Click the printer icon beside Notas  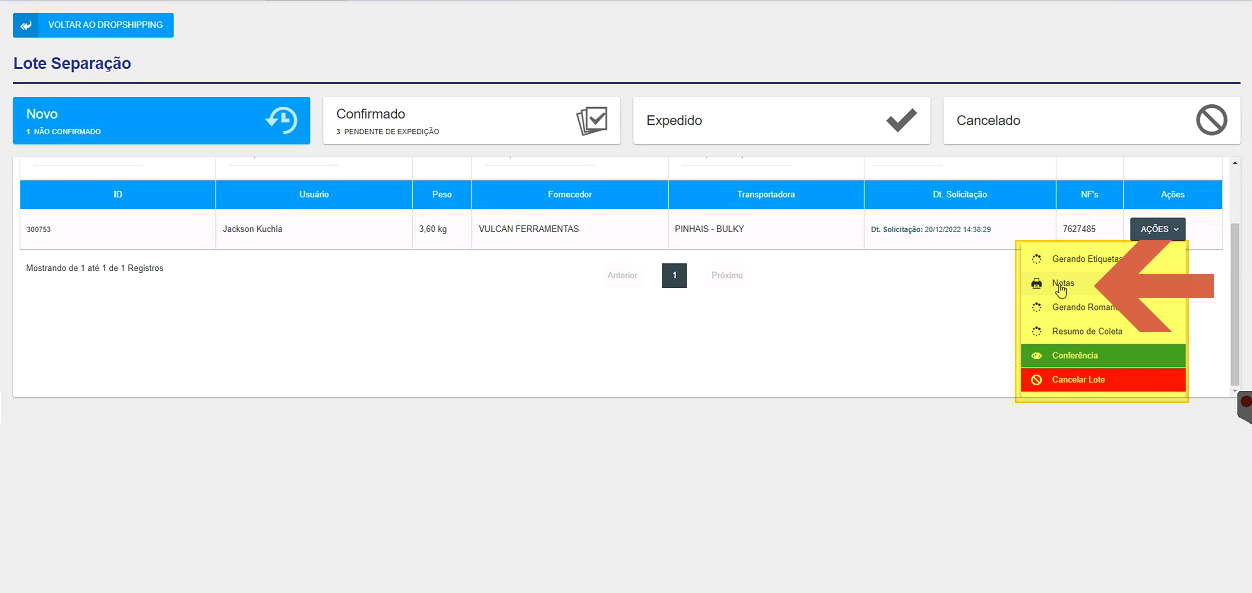pos(1036,283)
